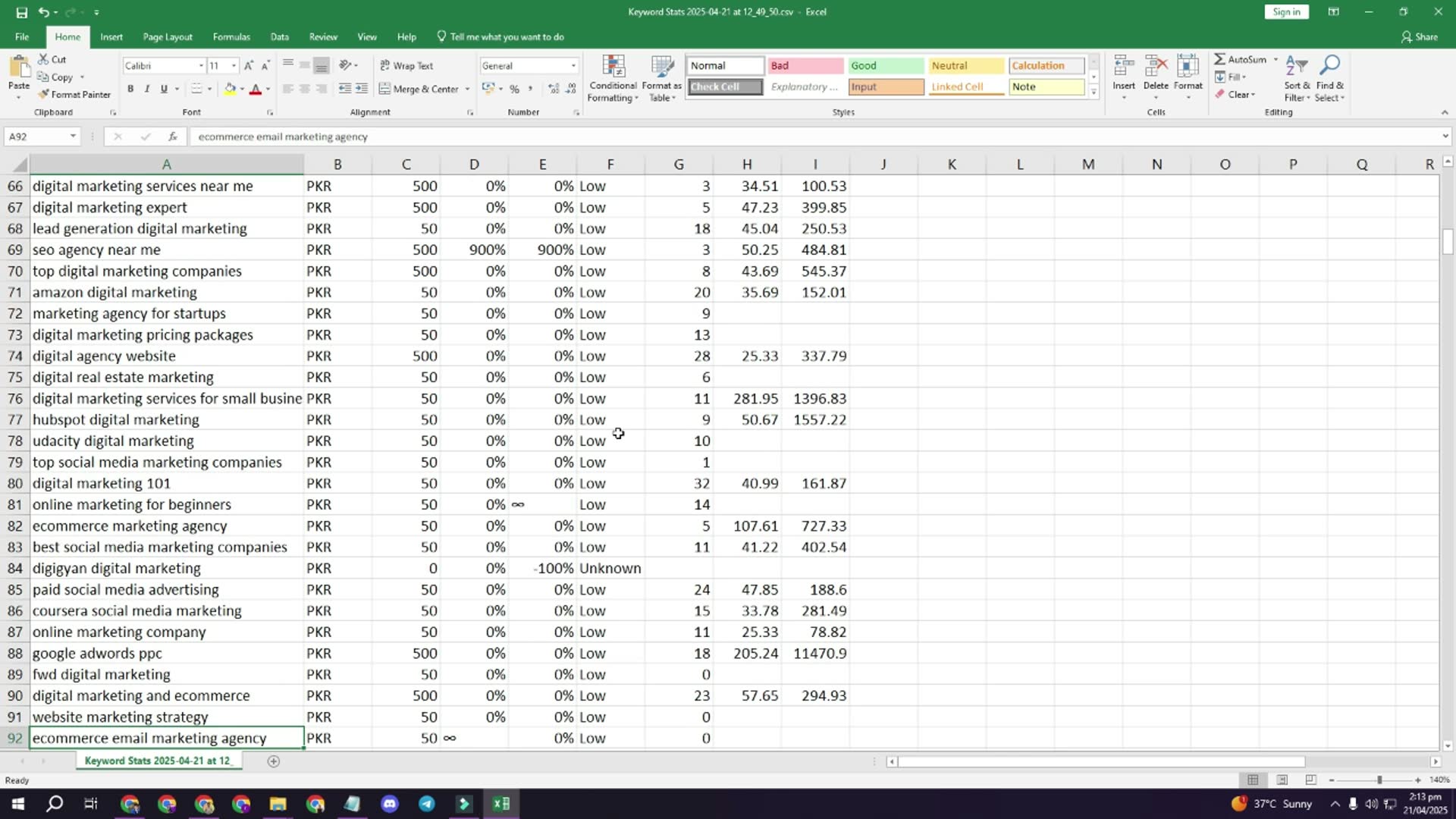Viewport: 1456px width, 819px height.
Task: Click the red Font Color swatch
Action: (x=256, y=89)
